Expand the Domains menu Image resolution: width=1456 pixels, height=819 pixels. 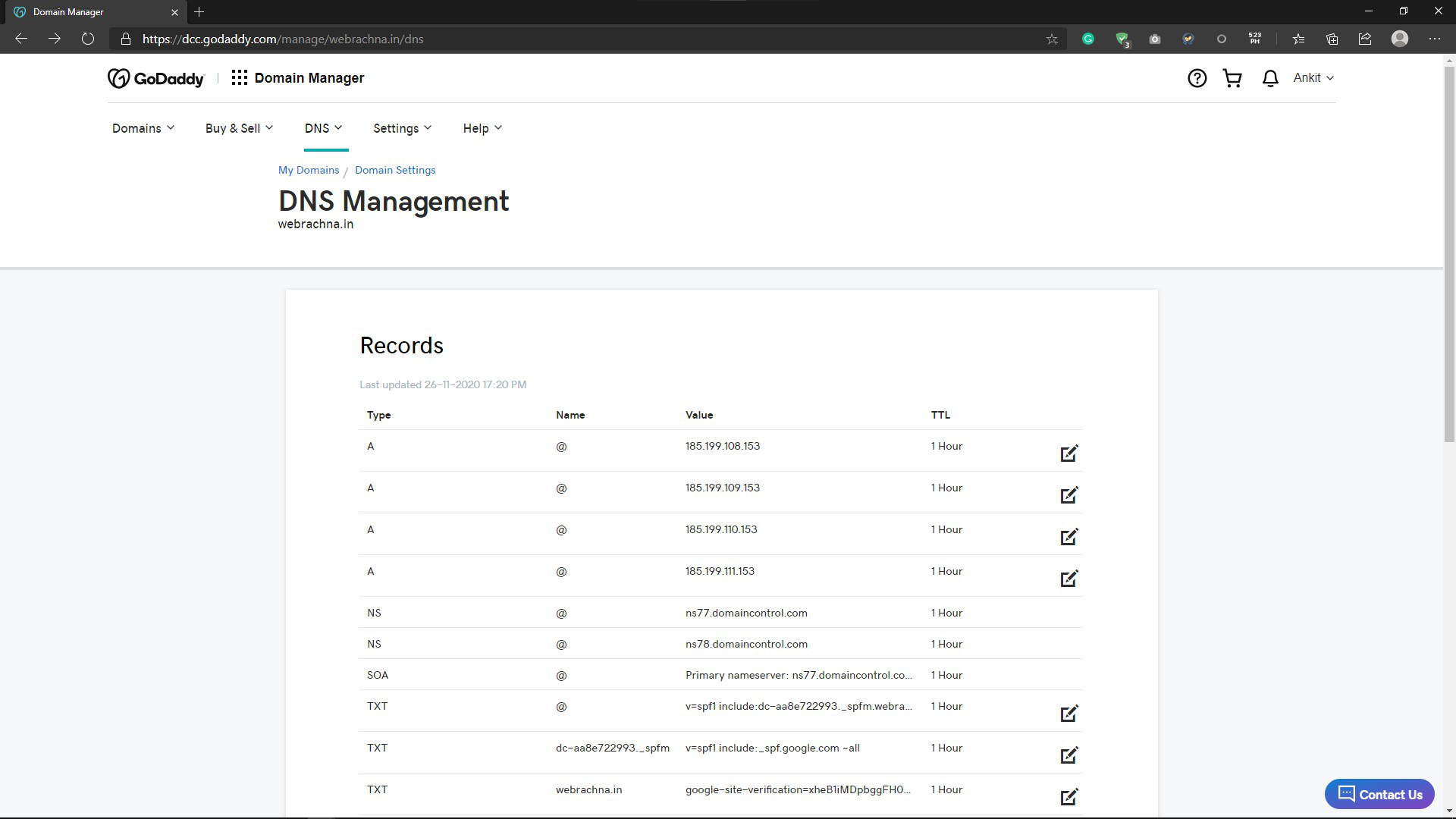(143, 128)
